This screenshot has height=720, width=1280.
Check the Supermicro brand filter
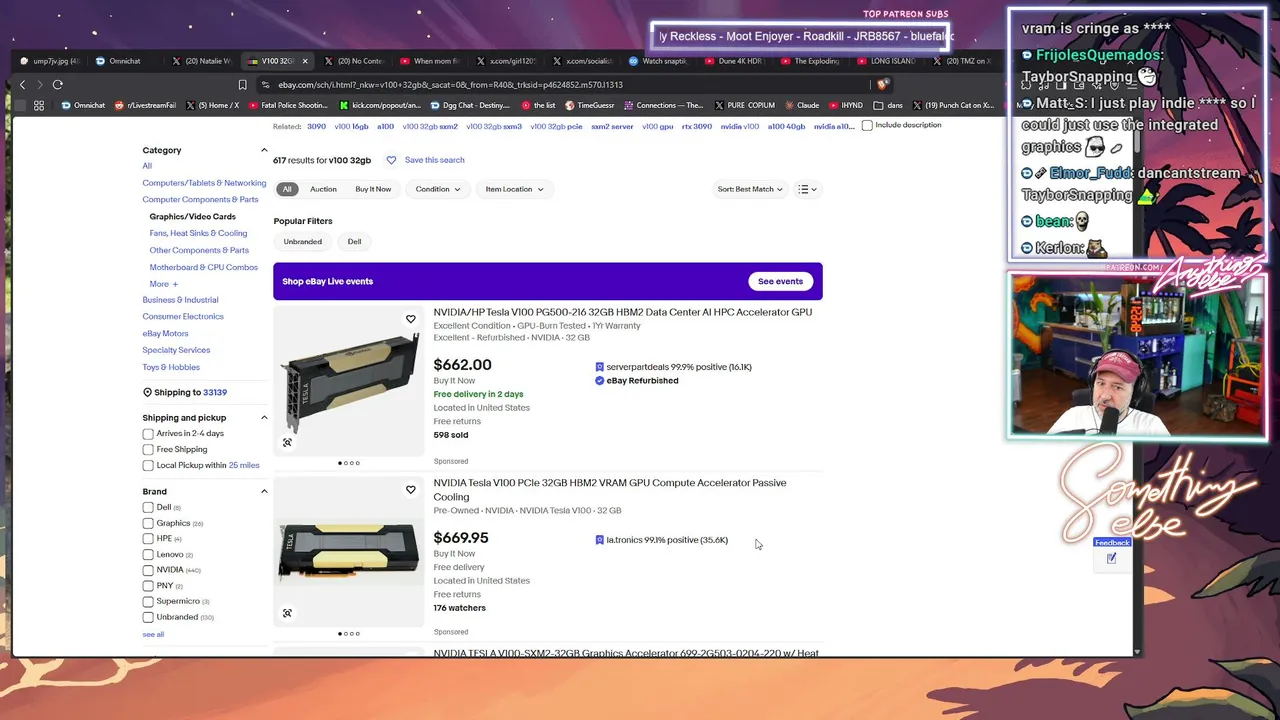(x=148, y=602)
